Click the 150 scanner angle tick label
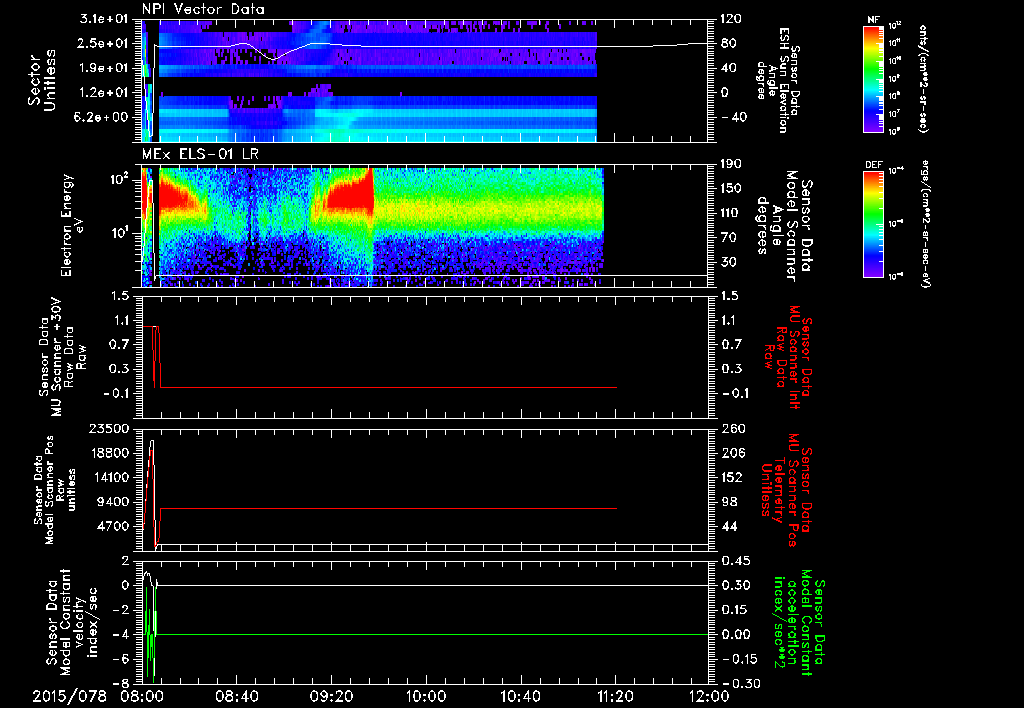The width and height of the screenshot is (1024, 708). (731, 188)
